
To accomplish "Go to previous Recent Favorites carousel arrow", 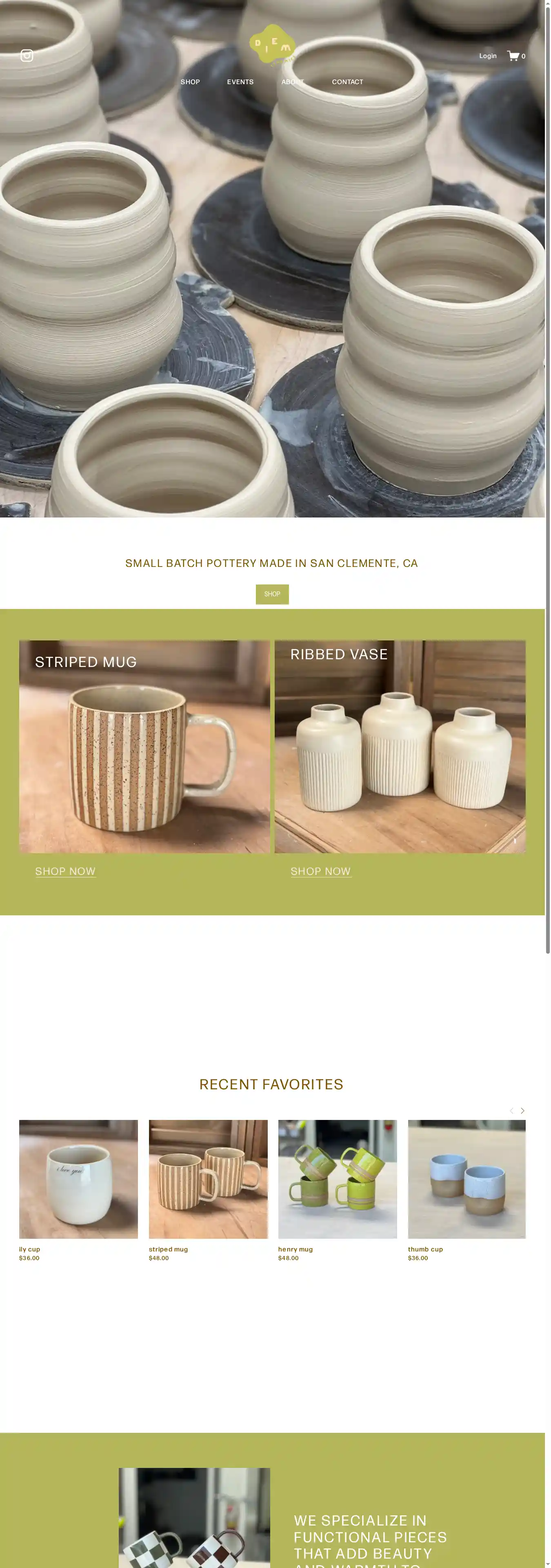I will pos(511,1110).
